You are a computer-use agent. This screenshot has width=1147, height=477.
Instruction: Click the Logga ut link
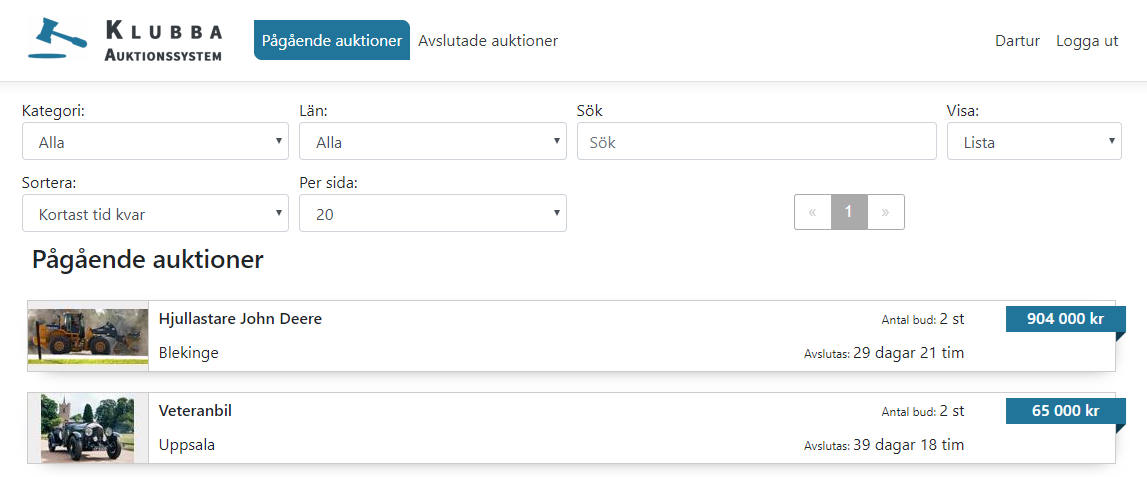click(1087, 41)
